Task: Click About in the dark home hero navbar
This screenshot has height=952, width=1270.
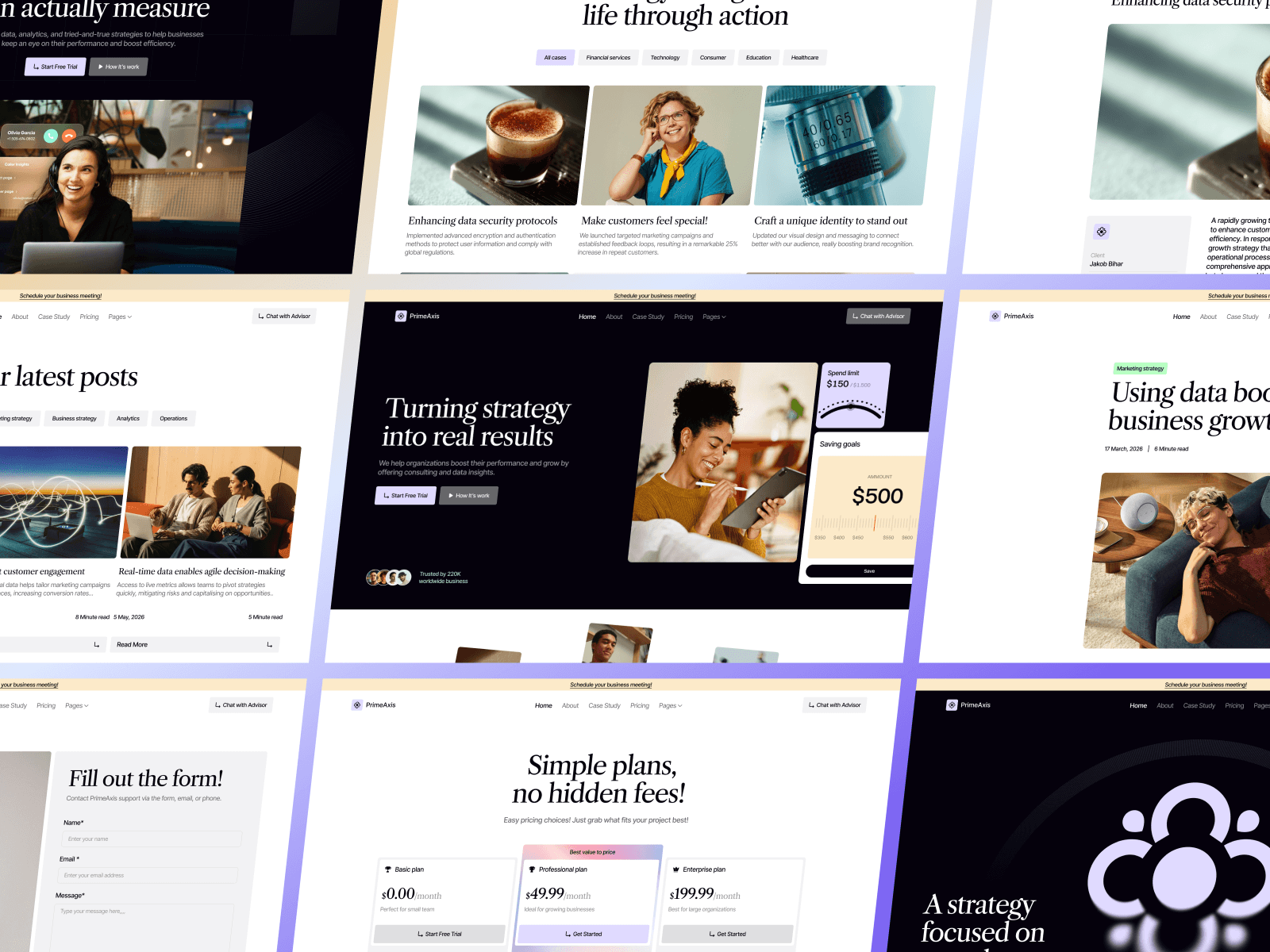Action: point(614,317)
